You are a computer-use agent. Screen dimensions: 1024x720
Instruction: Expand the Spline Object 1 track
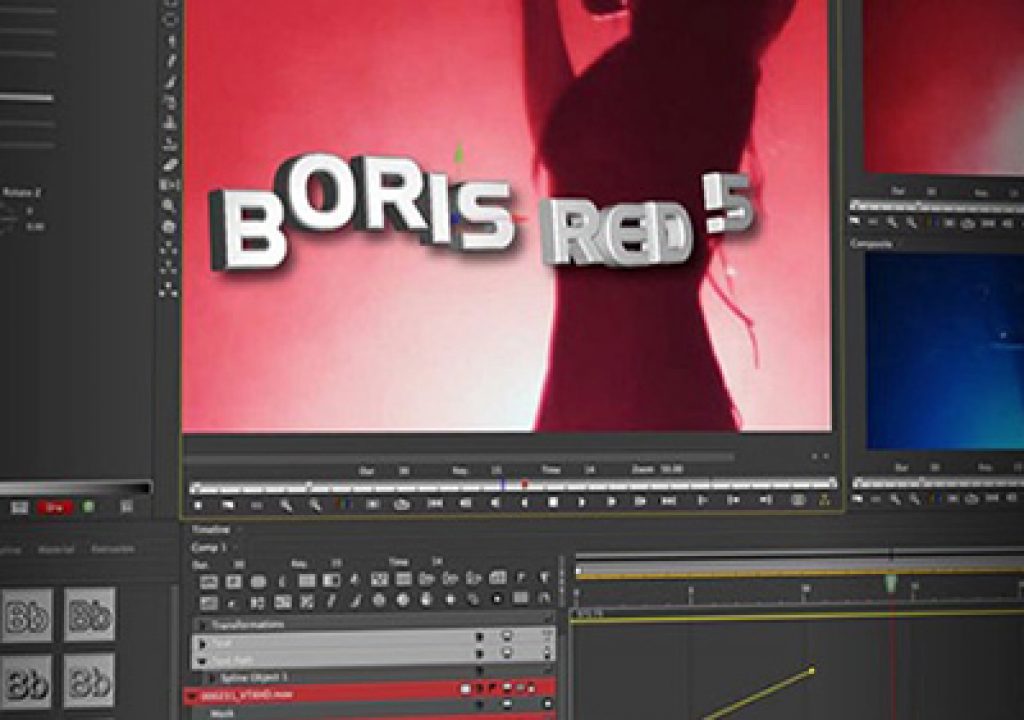click(x=210, y=678)
